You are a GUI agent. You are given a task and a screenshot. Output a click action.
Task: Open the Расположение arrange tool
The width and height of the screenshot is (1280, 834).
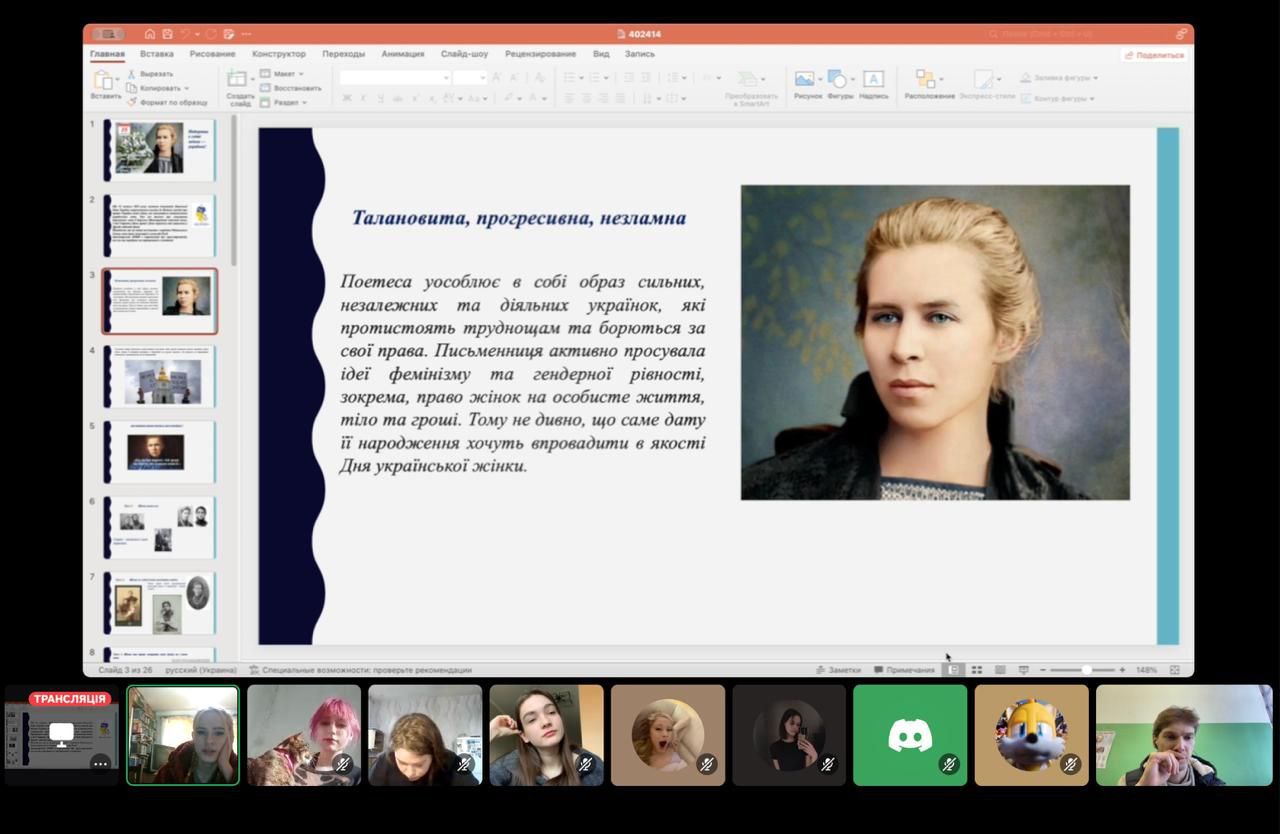(927, 80)
